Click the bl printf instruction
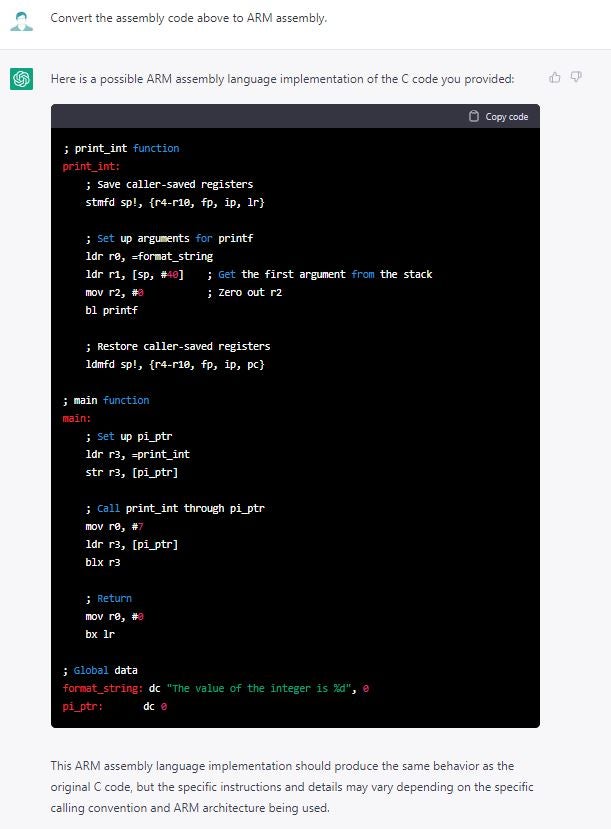The image size is (611, 829). click(111, 310)
